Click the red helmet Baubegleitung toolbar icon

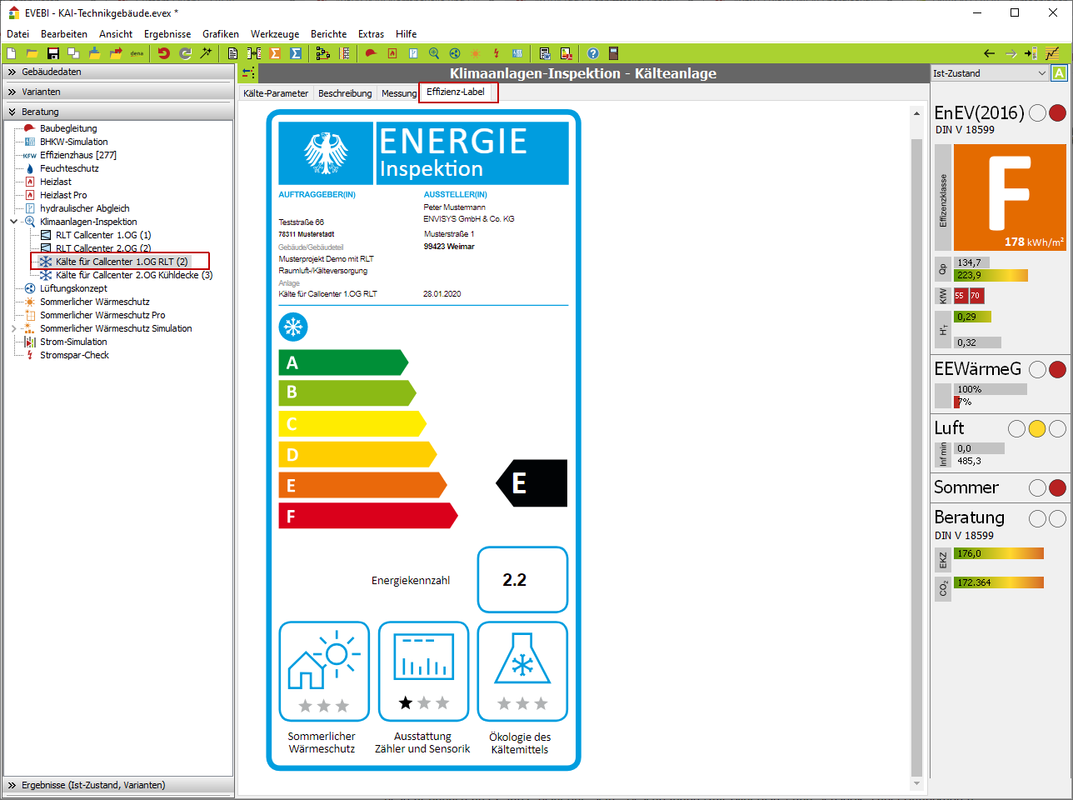(x=371, y=53)
